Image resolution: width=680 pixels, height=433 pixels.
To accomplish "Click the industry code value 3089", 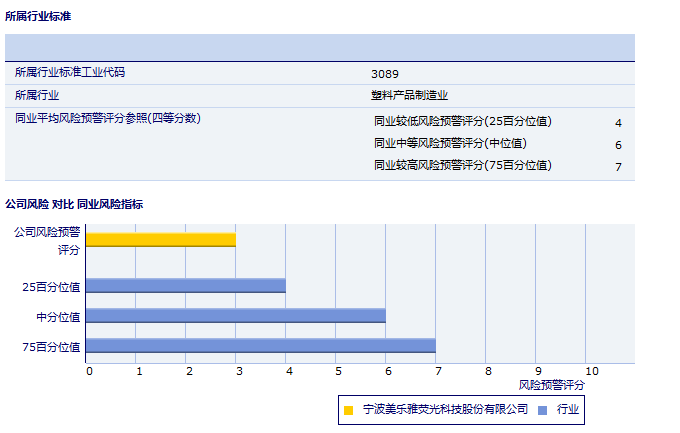I will (x=384, y=74).
